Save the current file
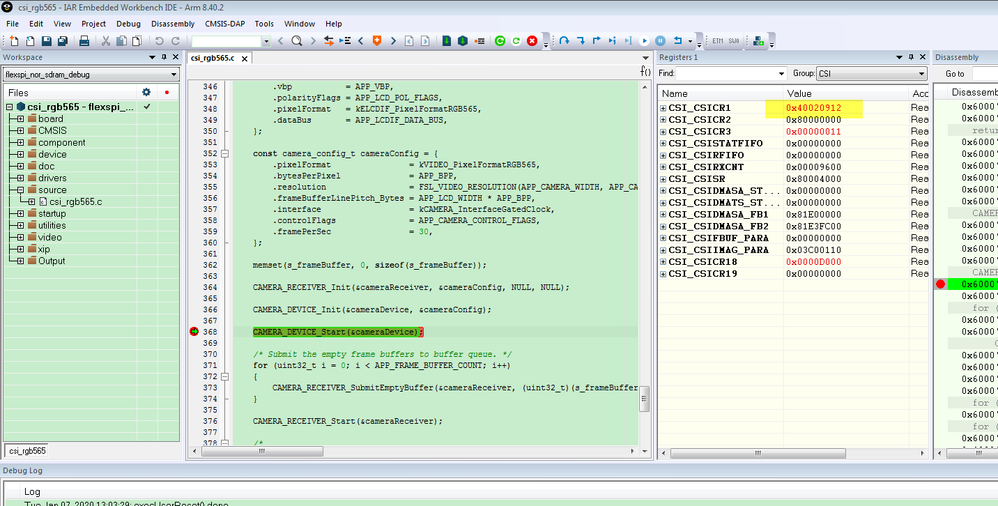The height and width of the screenshot is (506, 998). [x=46, y=41]
